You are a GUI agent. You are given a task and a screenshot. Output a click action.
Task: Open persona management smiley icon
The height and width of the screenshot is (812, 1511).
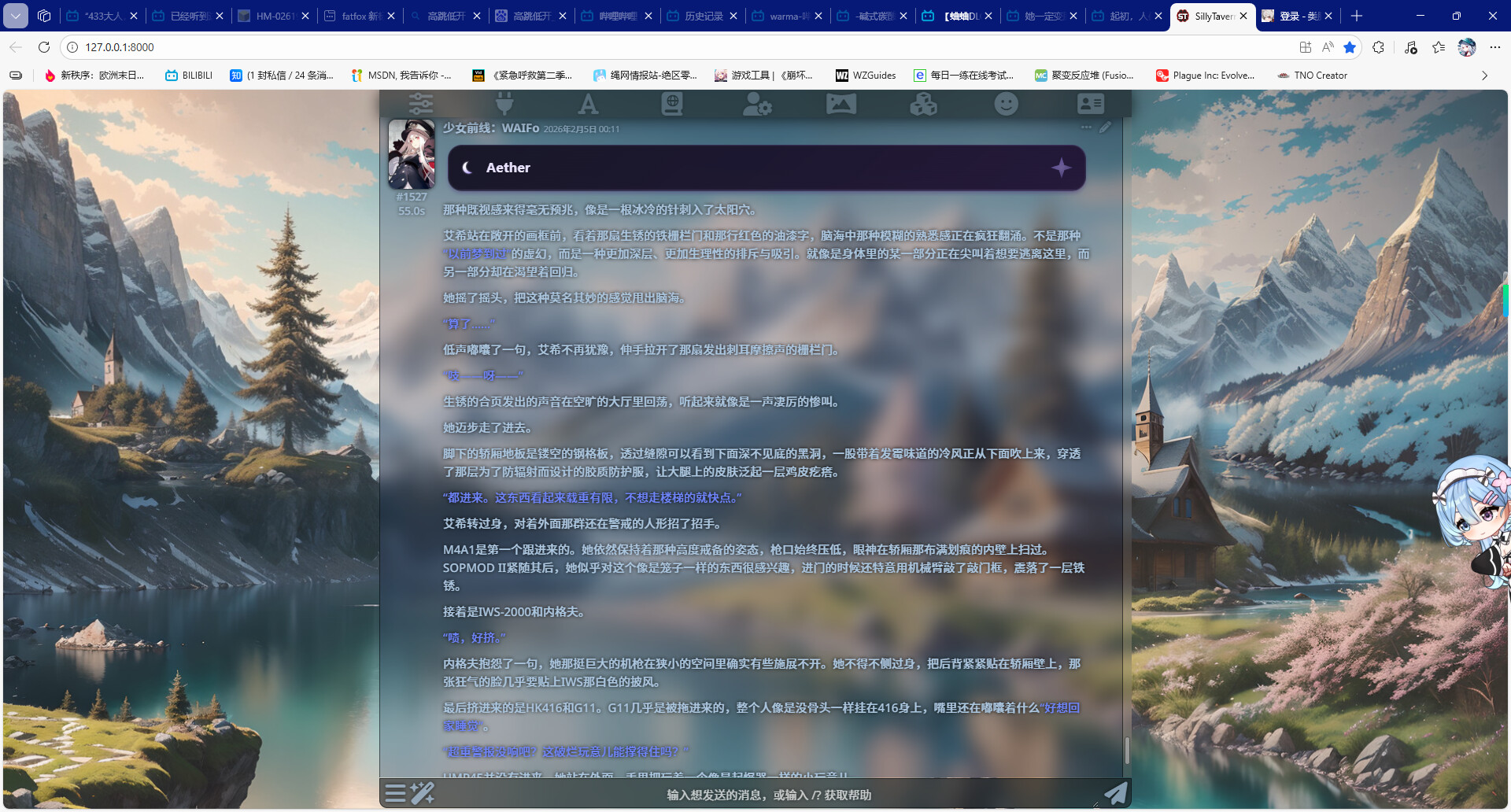[x=1007, y=104]
